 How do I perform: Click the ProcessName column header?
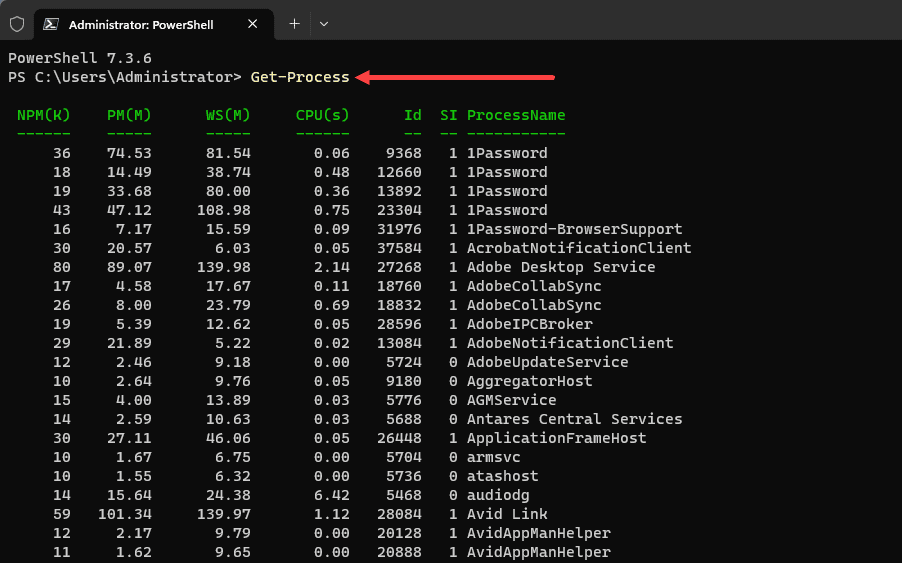[x=515, y=115]
